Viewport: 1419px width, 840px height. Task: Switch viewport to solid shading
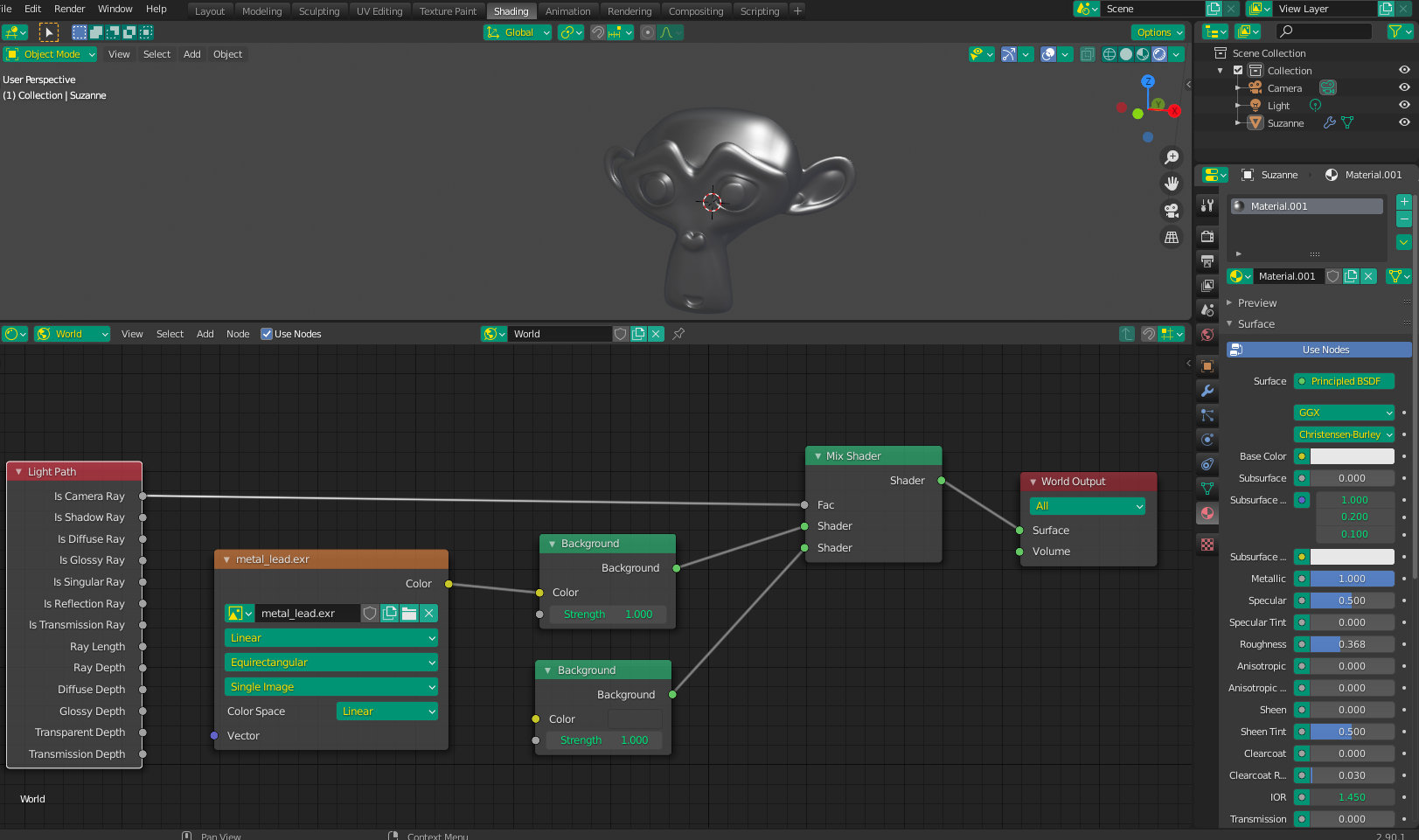[1126, 54]
